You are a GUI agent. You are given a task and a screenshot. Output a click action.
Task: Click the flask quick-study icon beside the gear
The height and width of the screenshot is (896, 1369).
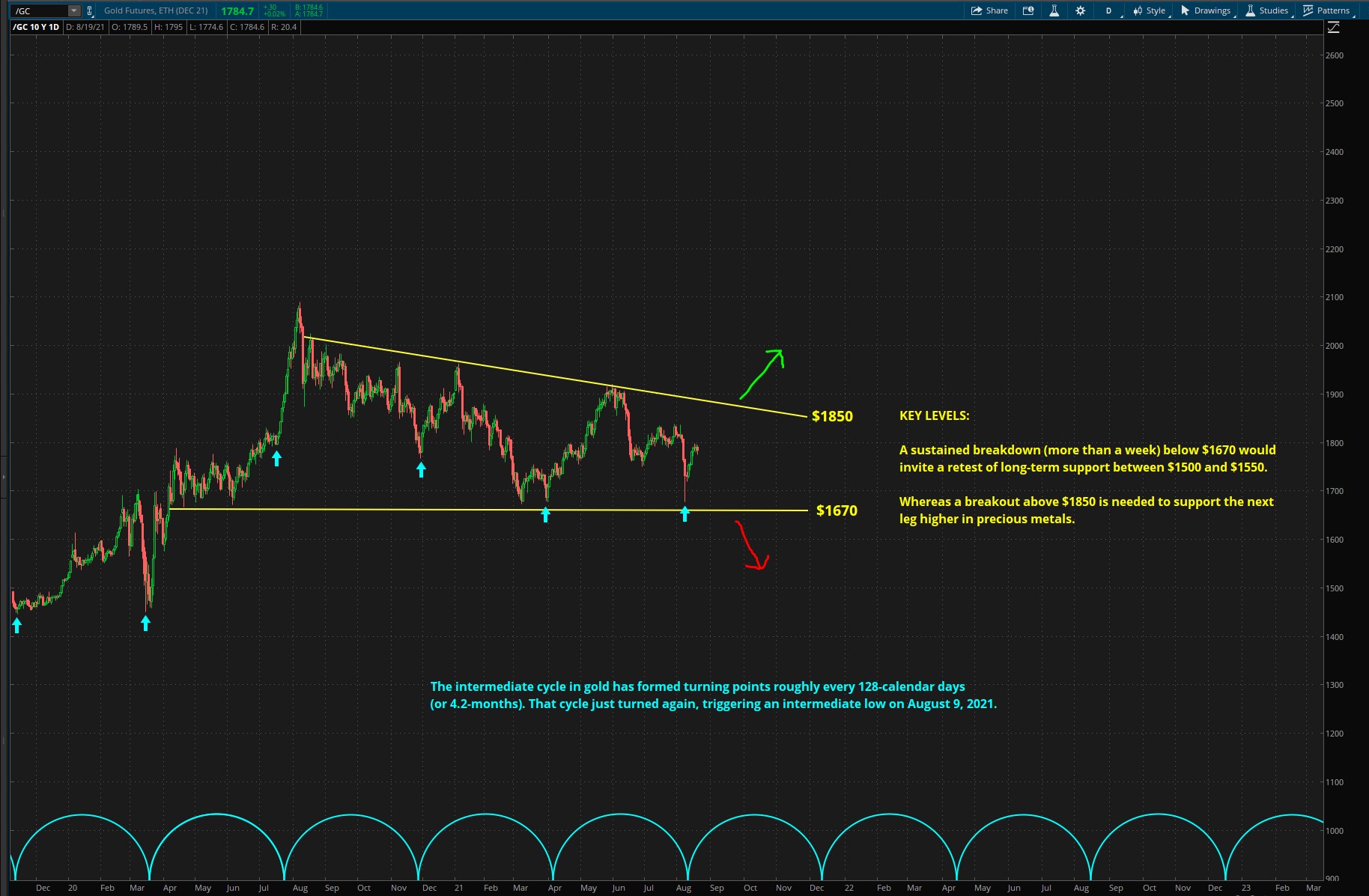(1054, 10)
